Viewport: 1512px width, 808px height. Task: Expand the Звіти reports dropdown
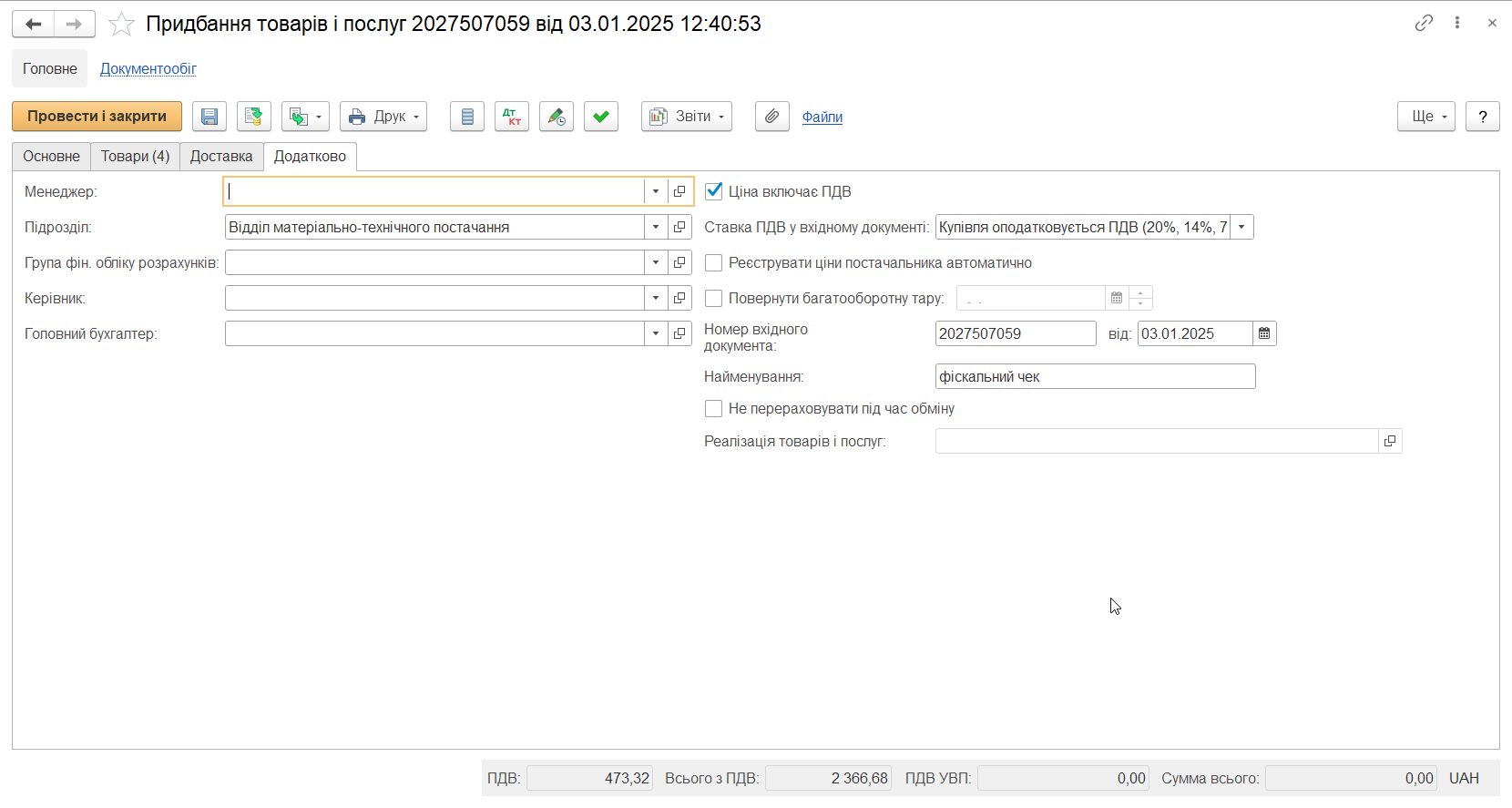[x=687, y=117]
